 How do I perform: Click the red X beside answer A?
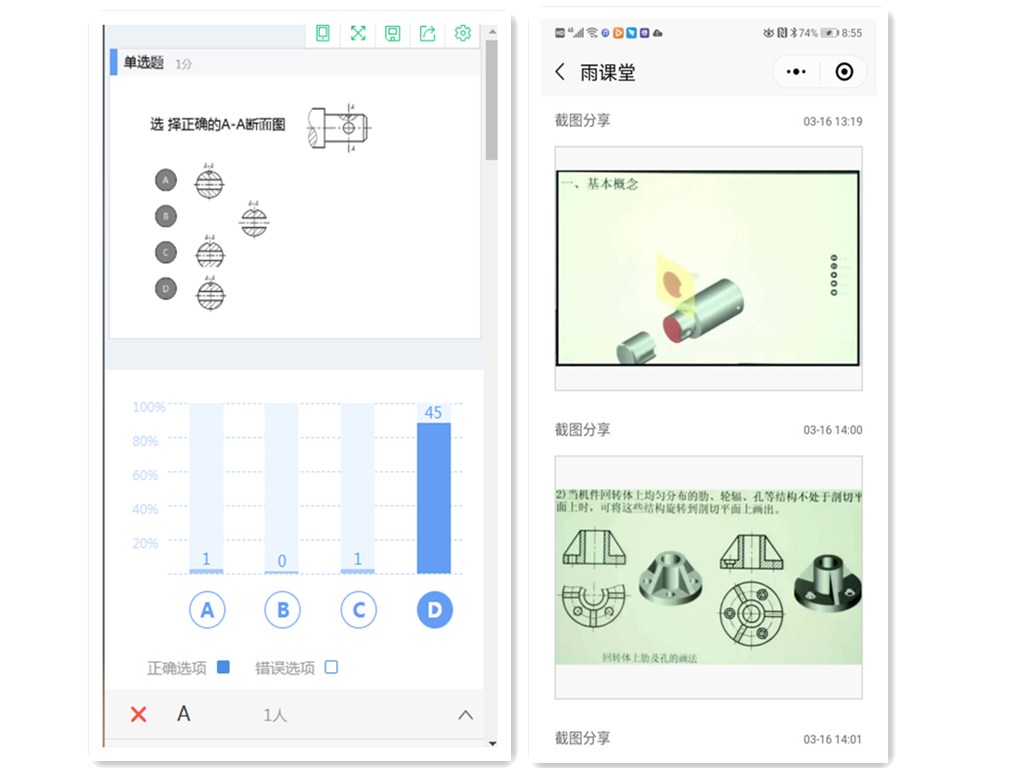coord(139,714)
